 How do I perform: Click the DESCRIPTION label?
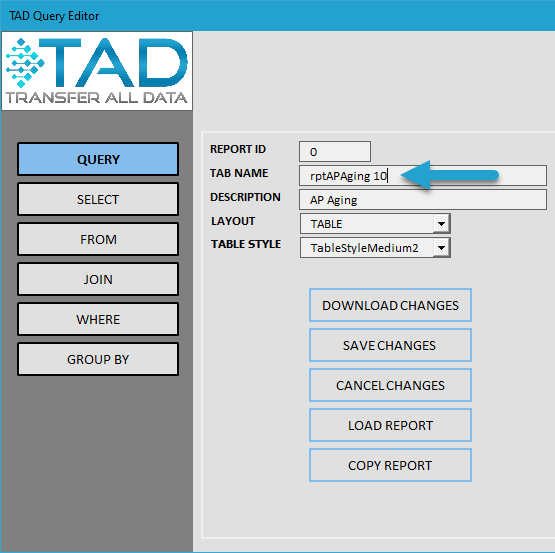(245, 197)
